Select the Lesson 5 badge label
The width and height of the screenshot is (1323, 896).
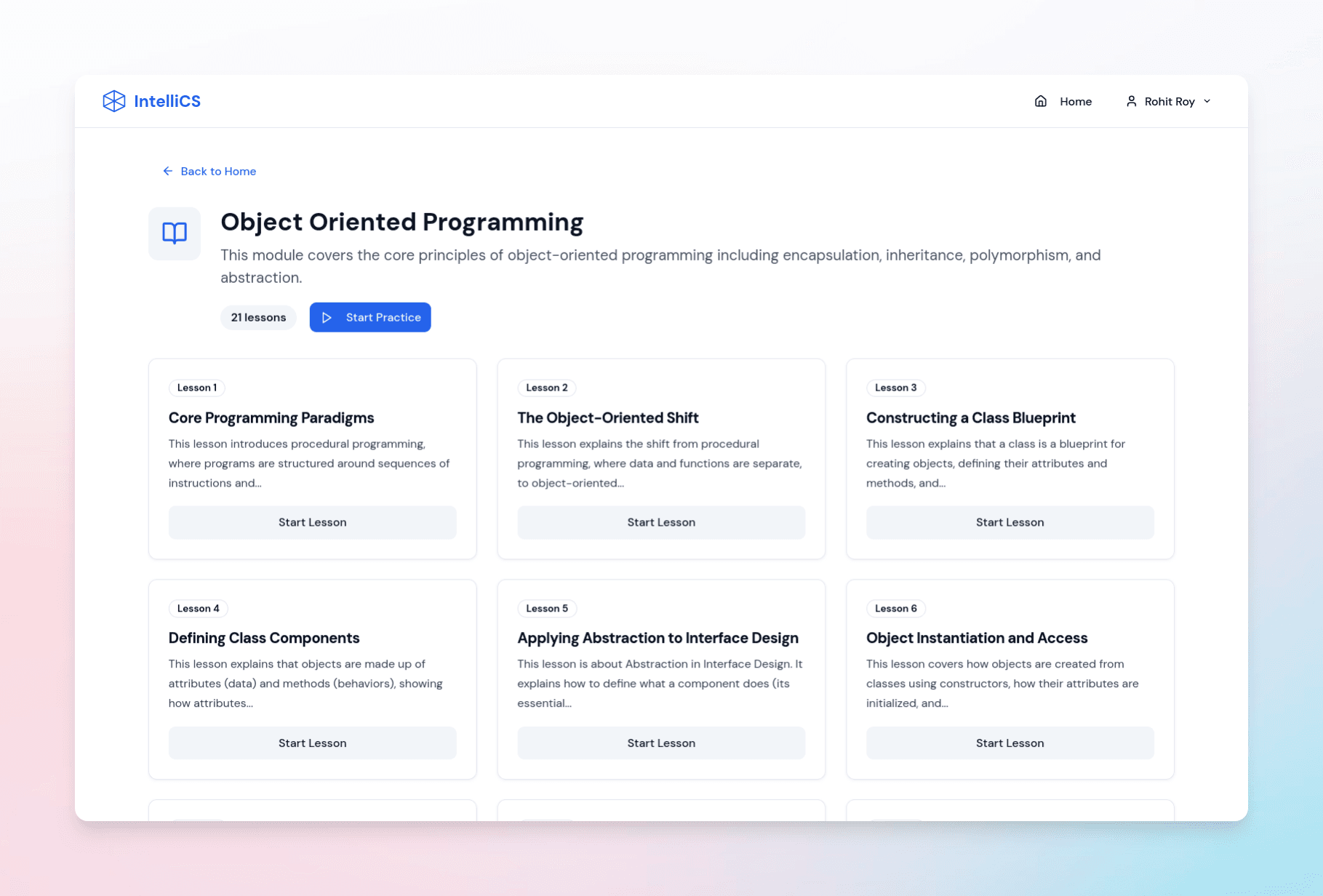(547, 608)
